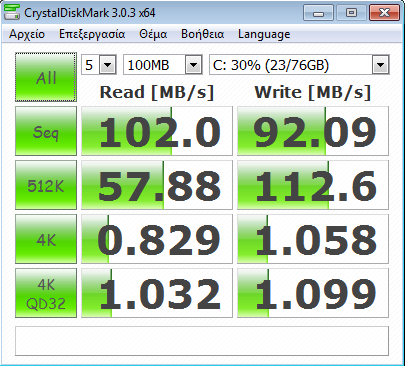
Task: Expand the test size dropdown showing 100MB
Action: coord(194,65)
